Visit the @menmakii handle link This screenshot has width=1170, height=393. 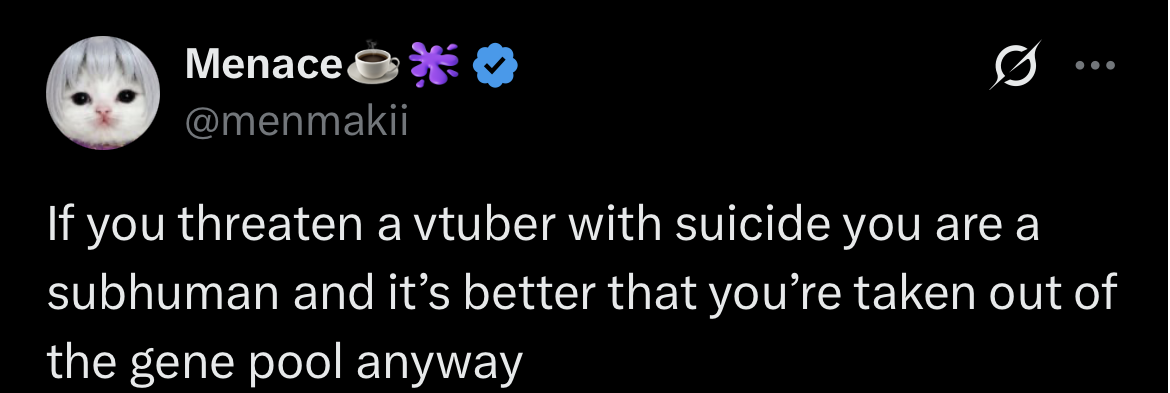pyautogui.click(x=296, y=121)
